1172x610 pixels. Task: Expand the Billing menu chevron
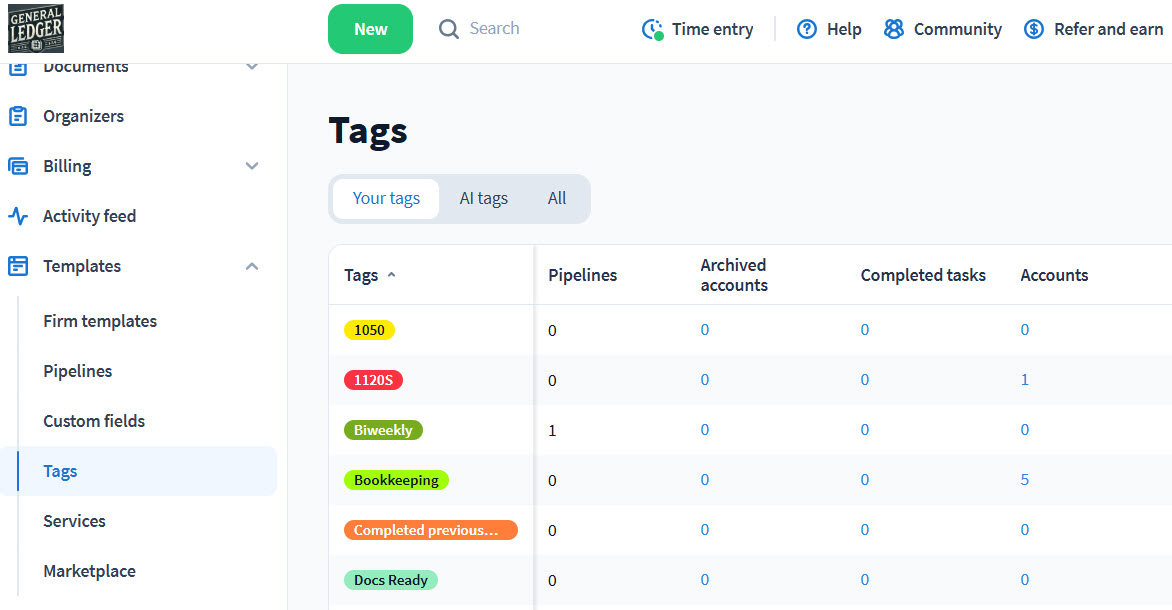point(252,166)
